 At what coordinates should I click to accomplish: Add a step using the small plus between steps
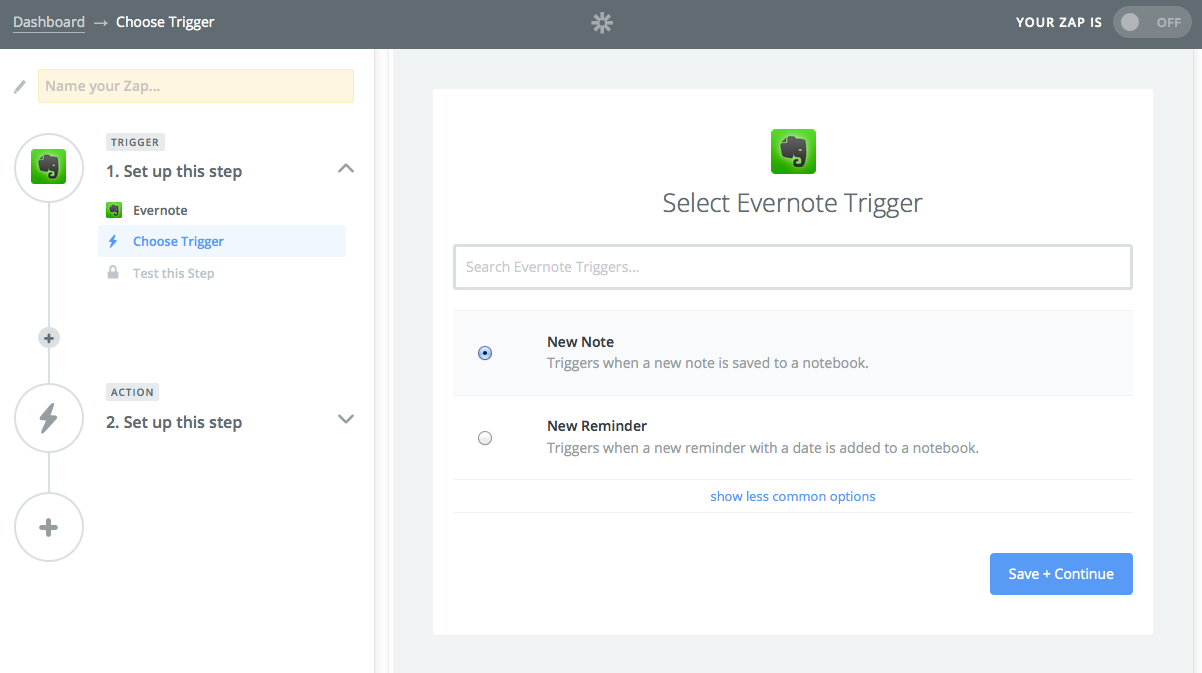point(48,338)
